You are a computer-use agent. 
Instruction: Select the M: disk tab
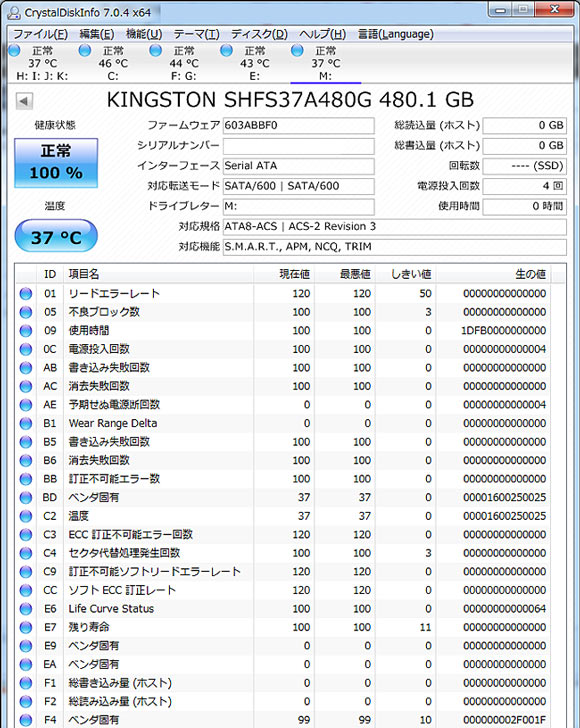(326, 64)
